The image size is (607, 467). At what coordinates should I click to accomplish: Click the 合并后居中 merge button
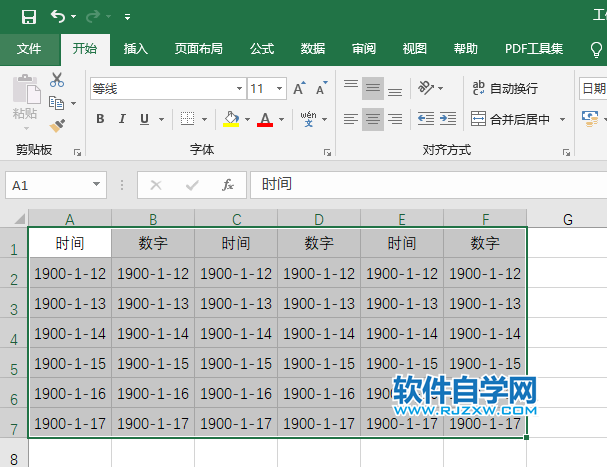coord(511,119)
